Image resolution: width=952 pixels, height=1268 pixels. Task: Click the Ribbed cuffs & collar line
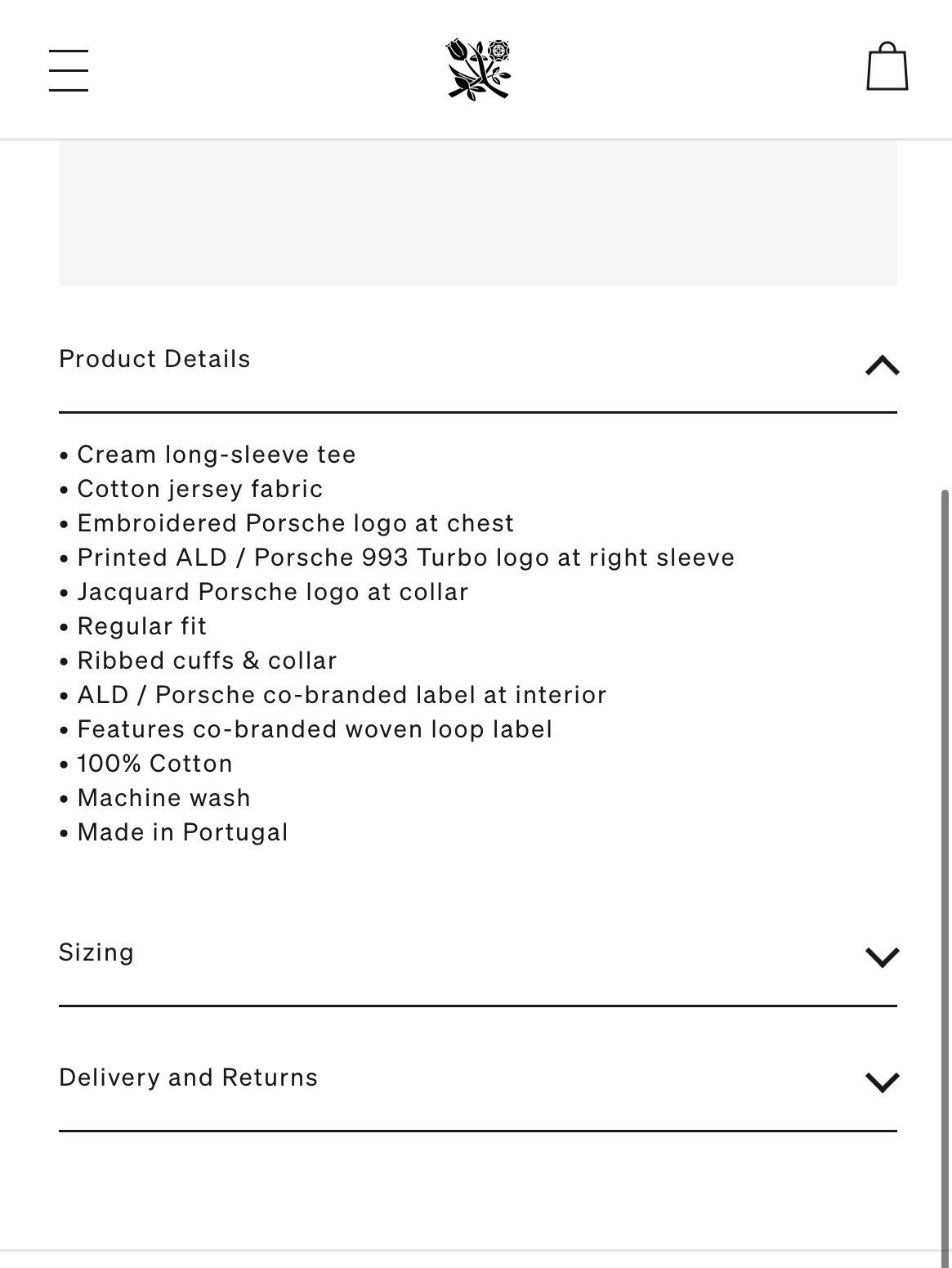199,661
